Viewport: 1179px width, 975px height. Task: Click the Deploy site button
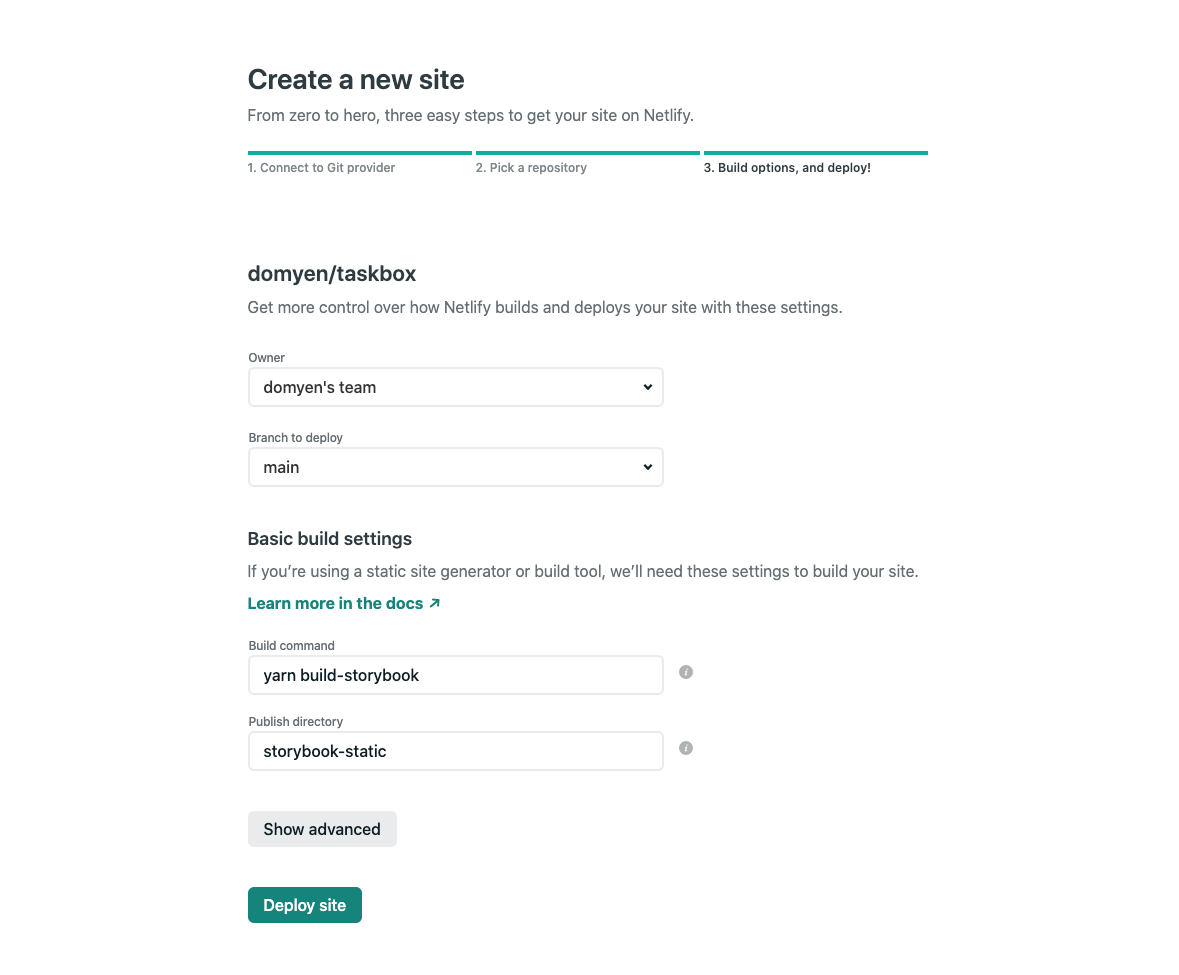[304, 904]
